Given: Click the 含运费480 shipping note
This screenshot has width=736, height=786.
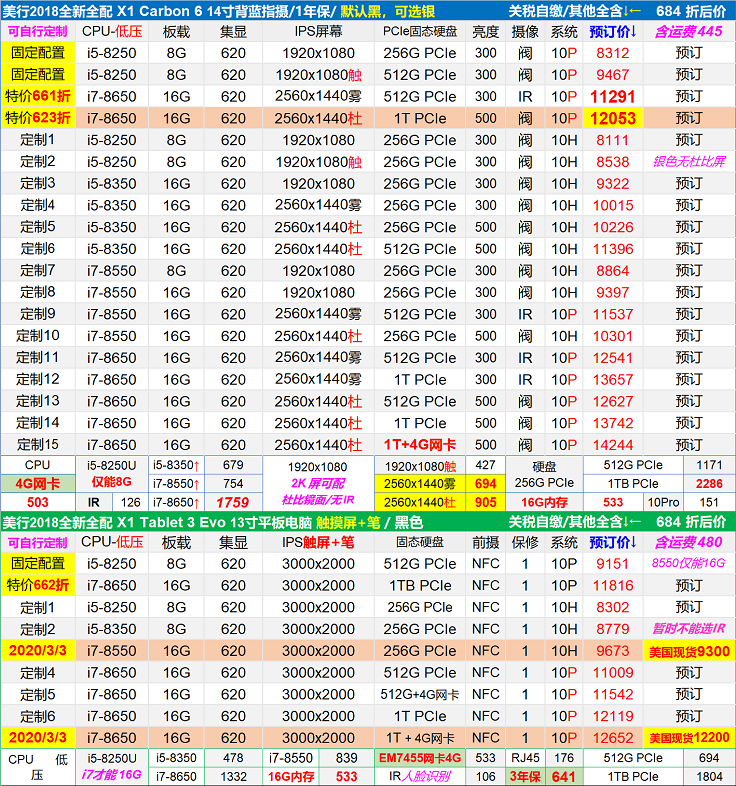Looking at the screenshot, I should [688, 543].
